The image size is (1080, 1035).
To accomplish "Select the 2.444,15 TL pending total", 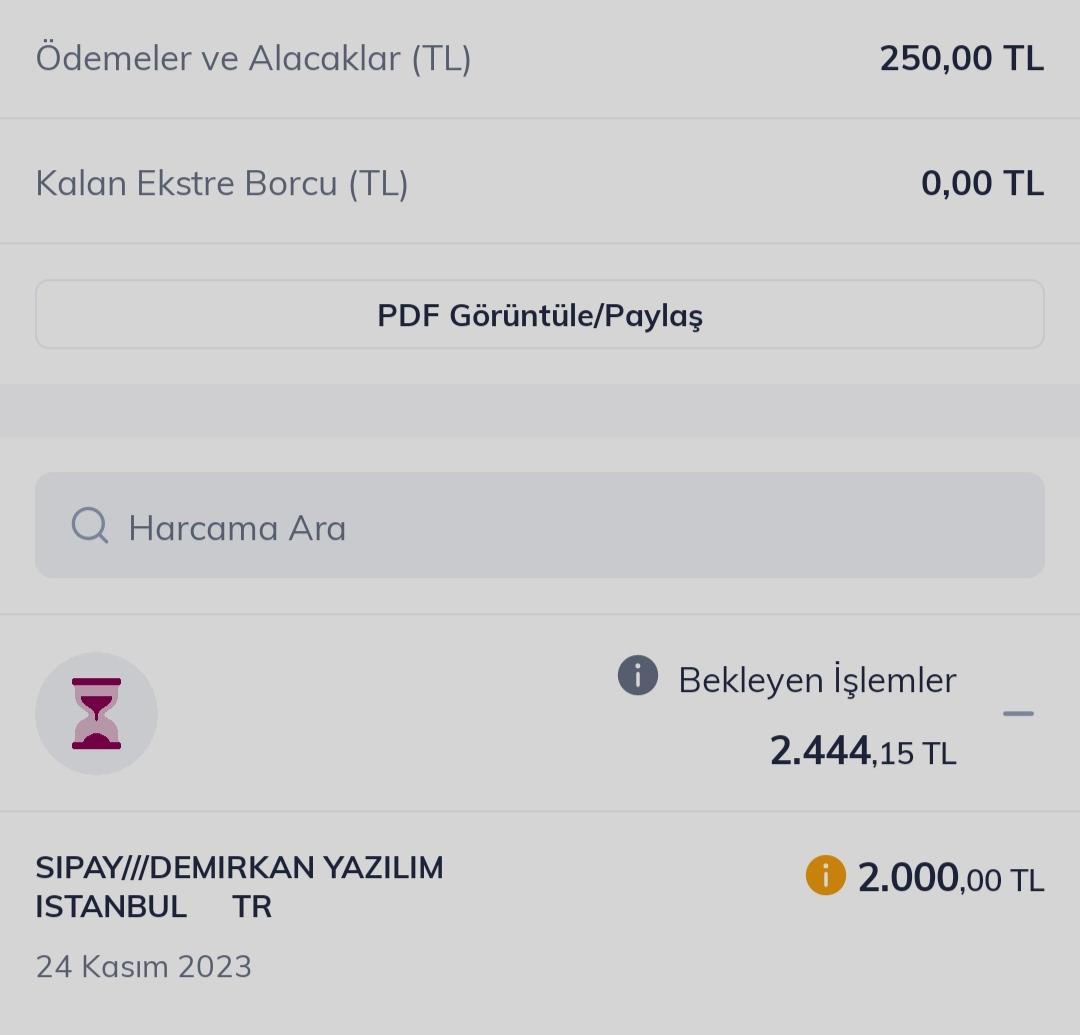I will click(x=863, y=751).
